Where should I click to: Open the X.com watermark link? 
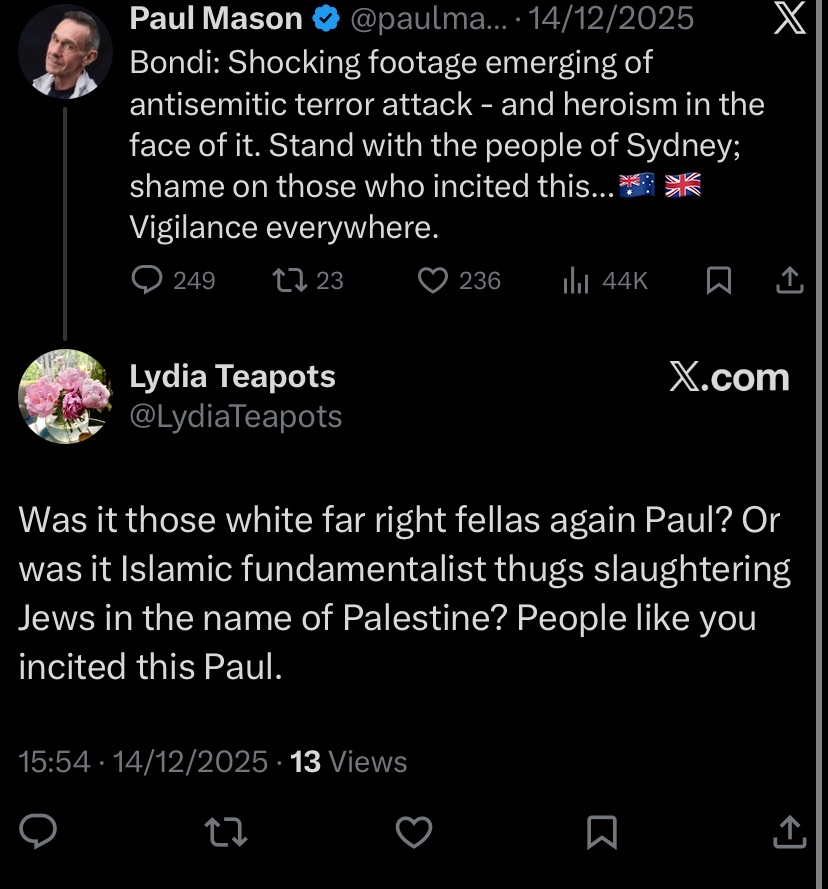coord(729,378)
